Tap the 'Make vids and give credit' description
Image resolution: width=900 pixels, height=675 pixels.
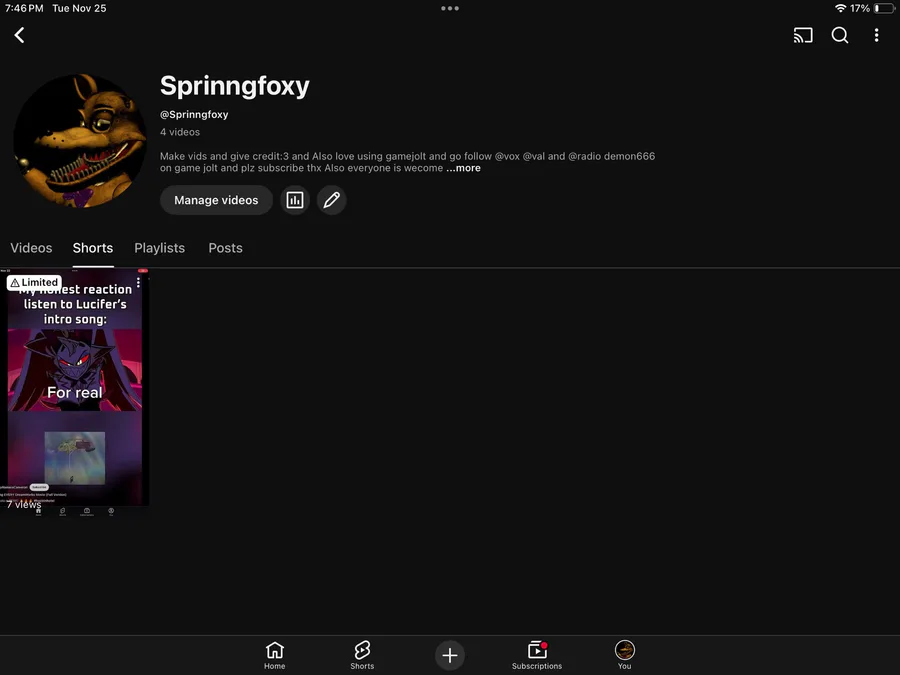click(x=407, y=162)
